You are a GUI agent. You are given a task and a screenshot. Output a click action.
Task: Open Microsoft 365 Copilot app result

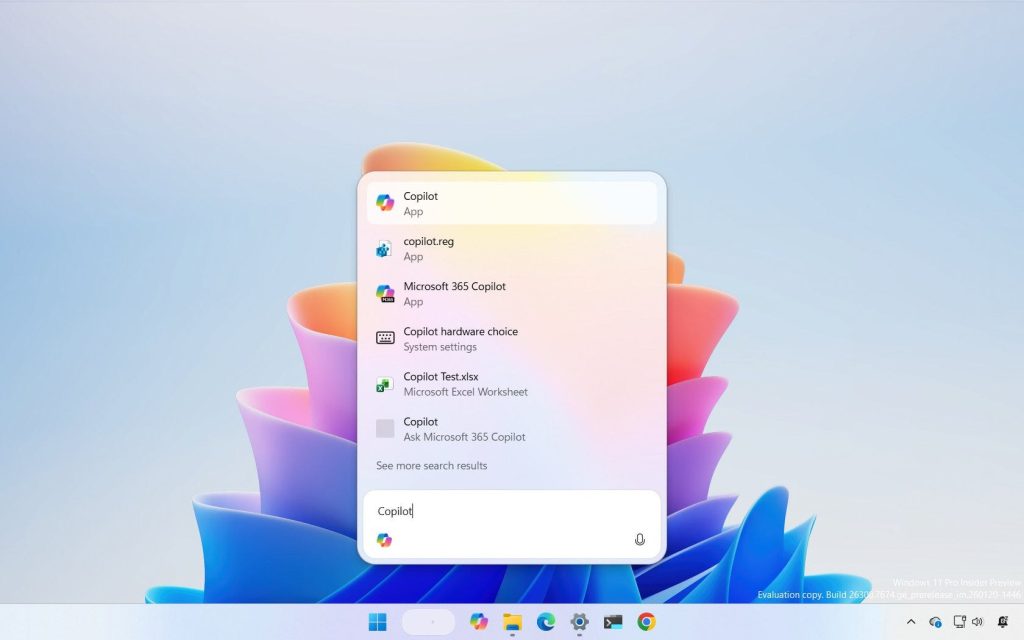point(512,293)
